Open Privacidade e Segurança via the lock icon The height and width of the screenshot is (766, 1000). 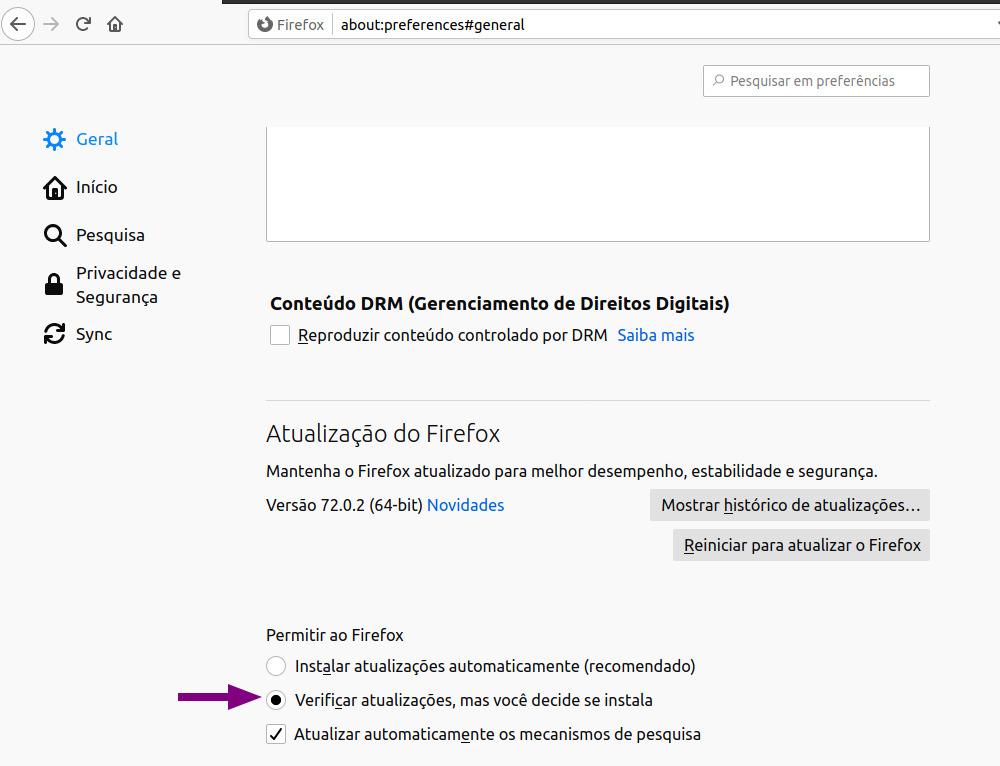pyautogui.click(x=54, y=285)
